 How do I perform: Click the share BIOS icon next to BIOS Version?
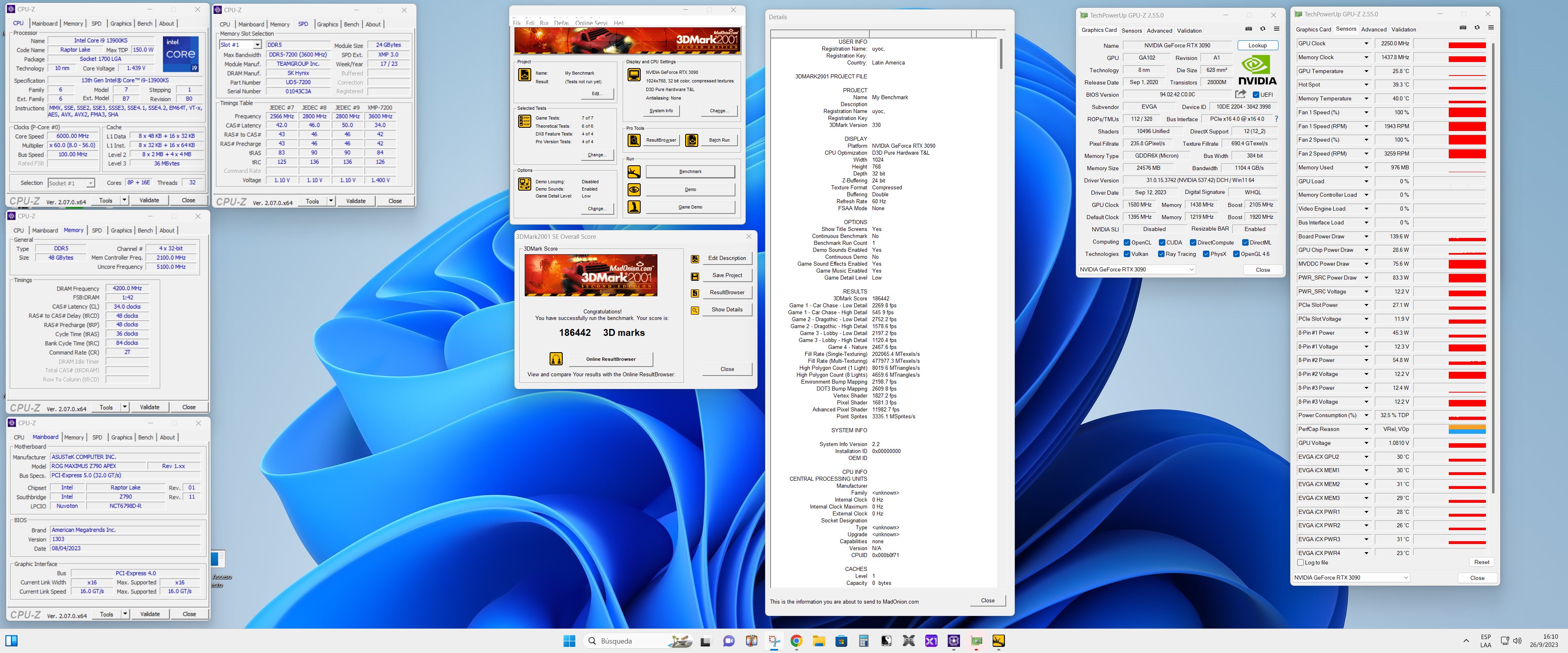1241,94
